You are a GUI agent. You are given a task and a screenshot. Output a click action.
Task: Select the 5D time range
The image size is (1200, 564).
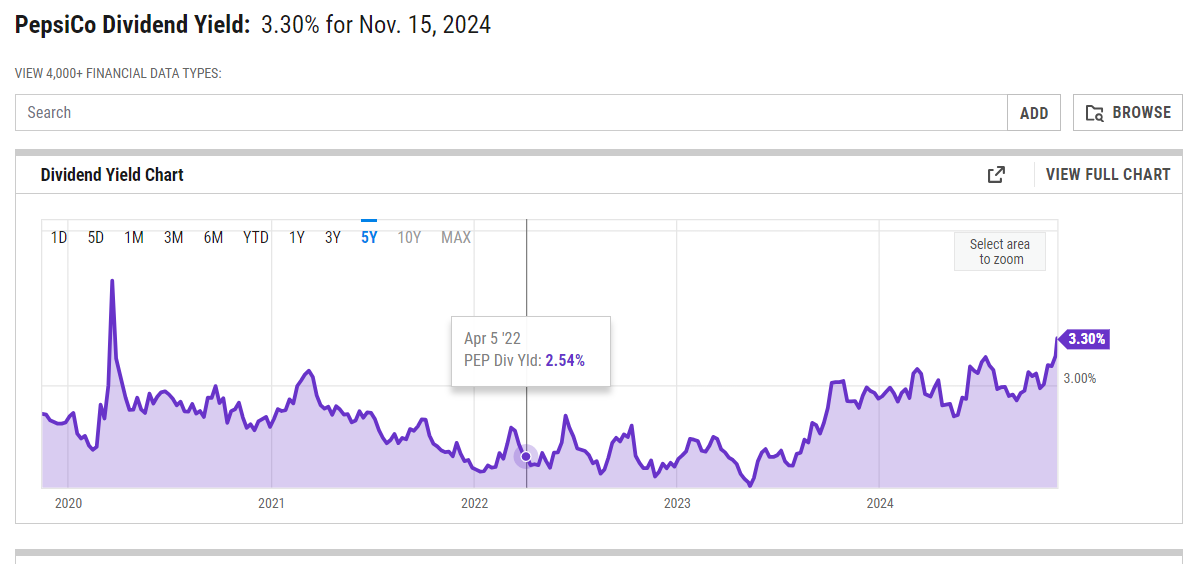click(96, 237)
